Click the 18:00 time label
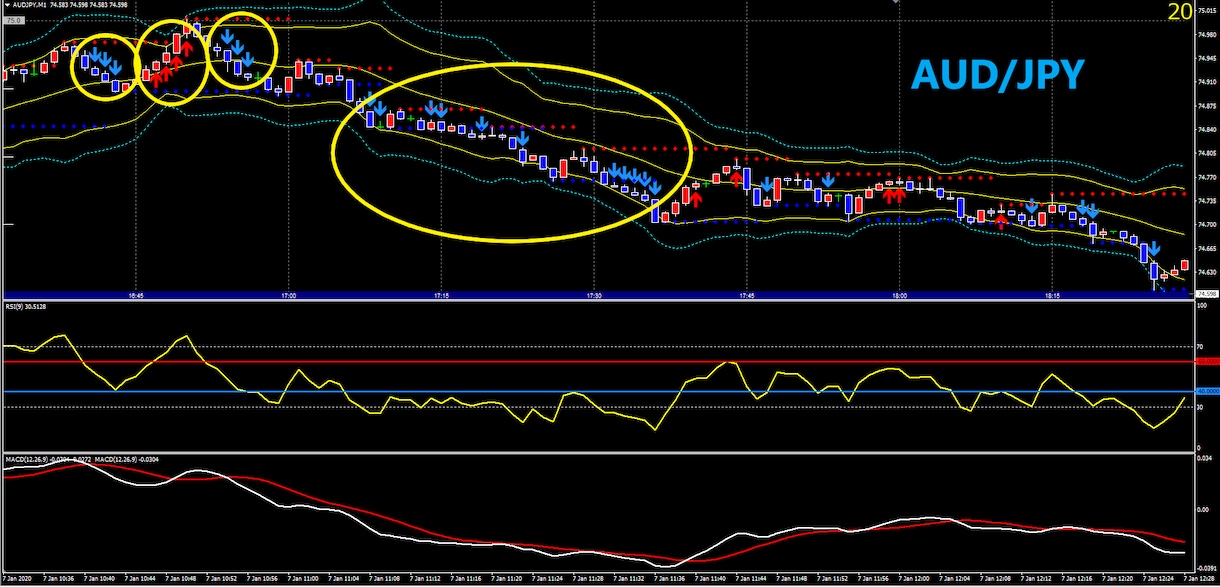This screenshot has height=587, width=1220. coord(899,296)
